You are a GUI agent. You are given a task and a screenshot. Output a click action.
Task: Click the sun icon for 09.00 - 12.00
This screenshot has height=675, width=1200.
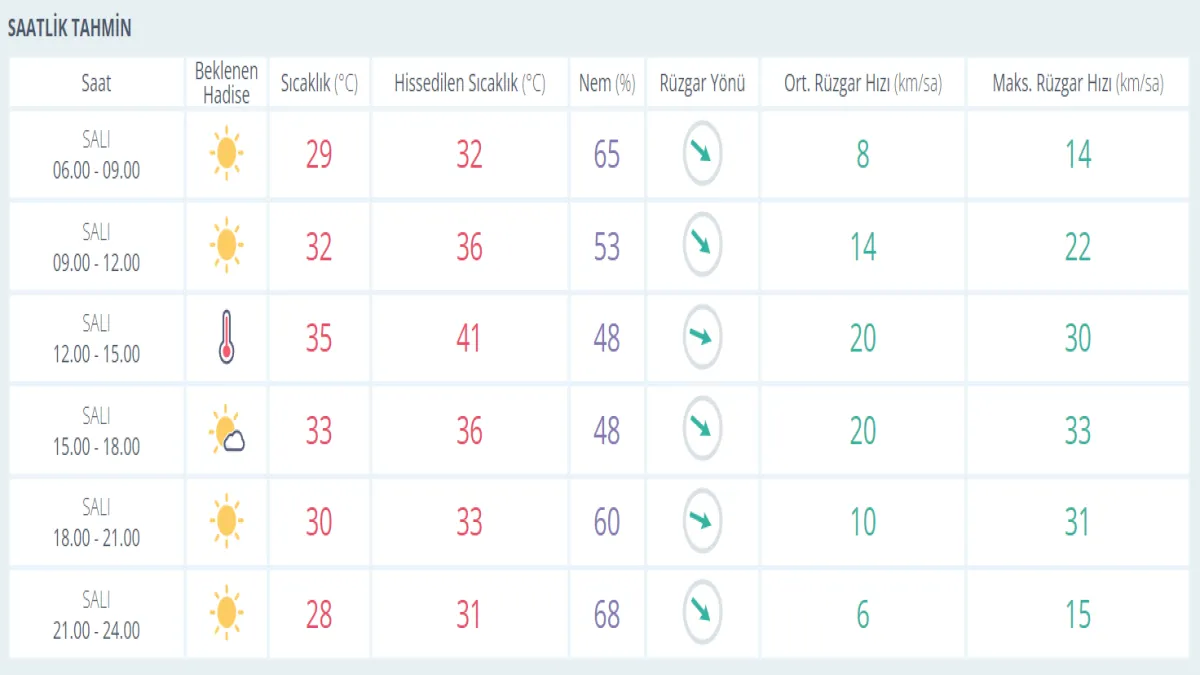point(226,246)
